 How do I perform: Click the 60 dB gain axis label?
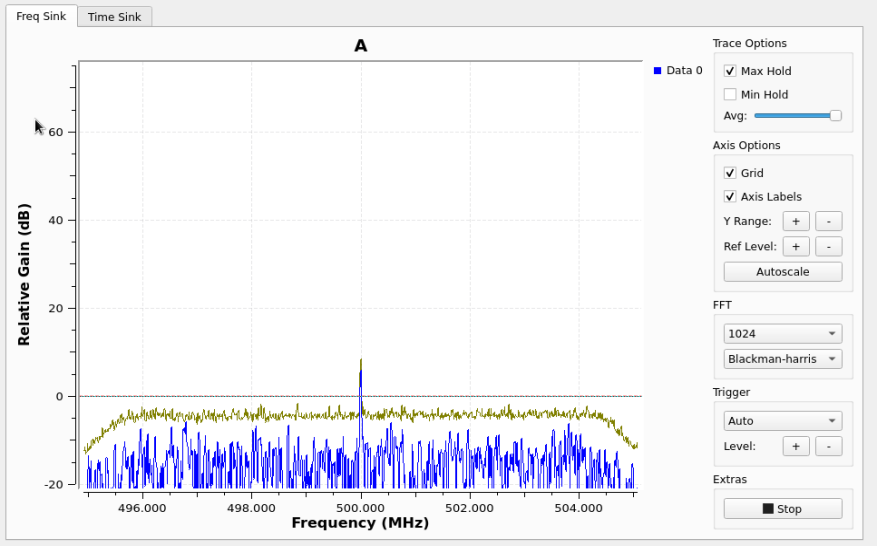point(56,133)
